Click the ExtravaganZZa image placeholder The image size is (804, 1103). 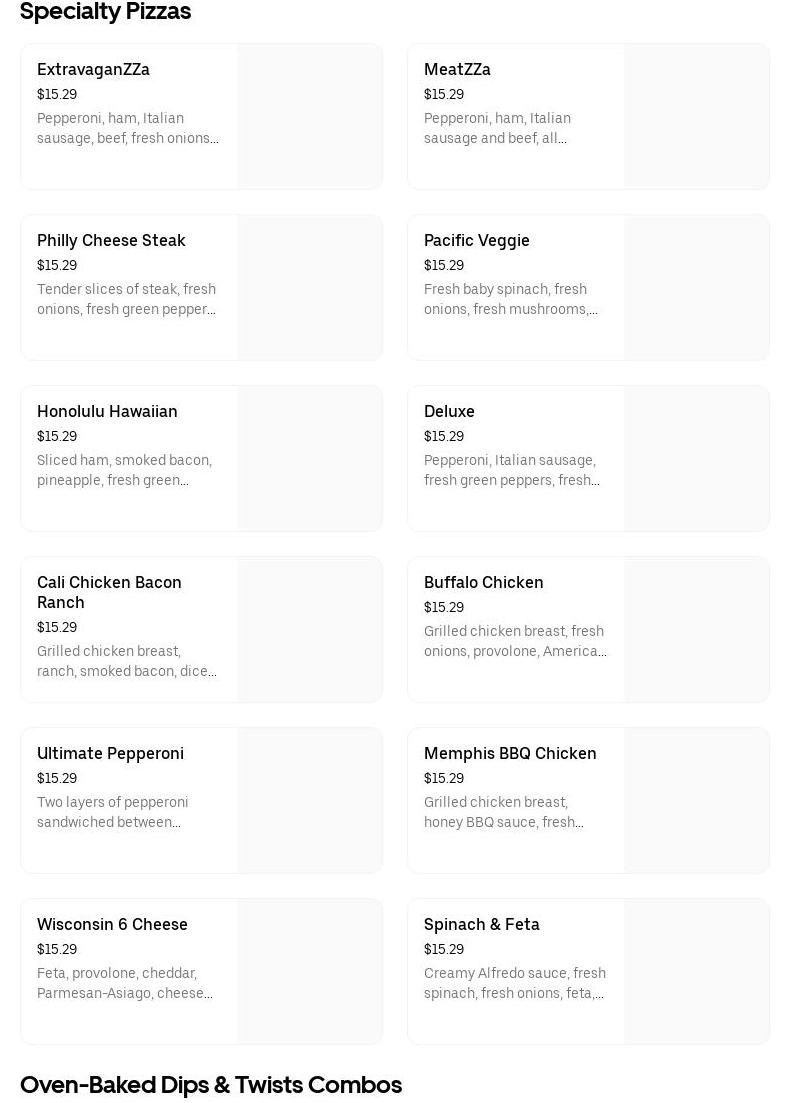coord(309,117)
